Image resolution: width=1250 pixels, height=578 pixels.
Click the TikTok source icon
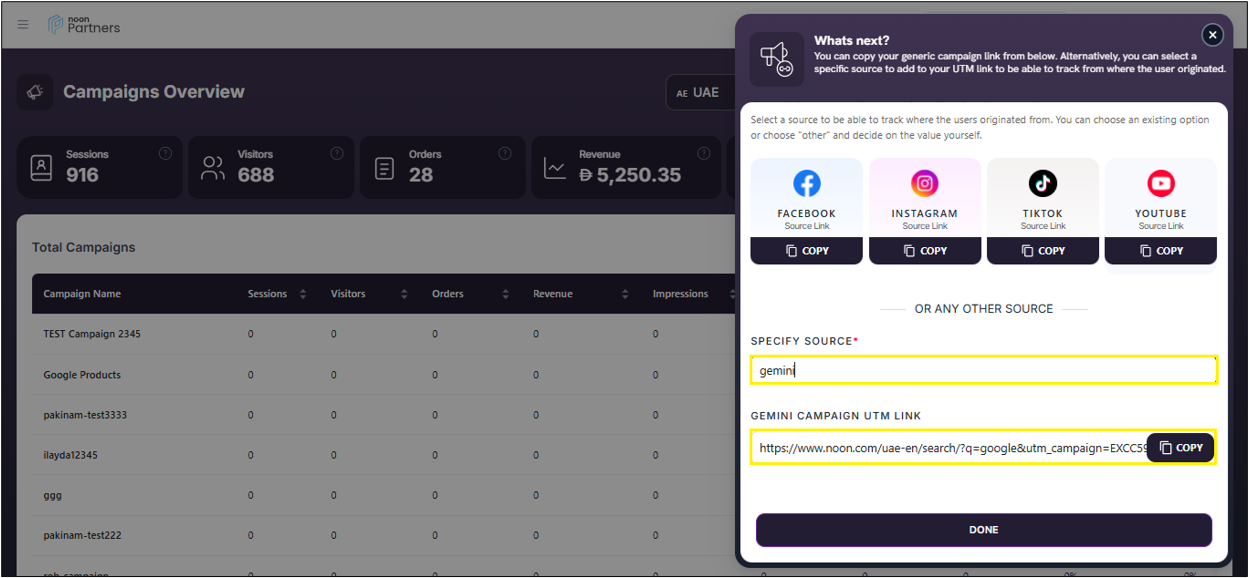[1042, 183]
